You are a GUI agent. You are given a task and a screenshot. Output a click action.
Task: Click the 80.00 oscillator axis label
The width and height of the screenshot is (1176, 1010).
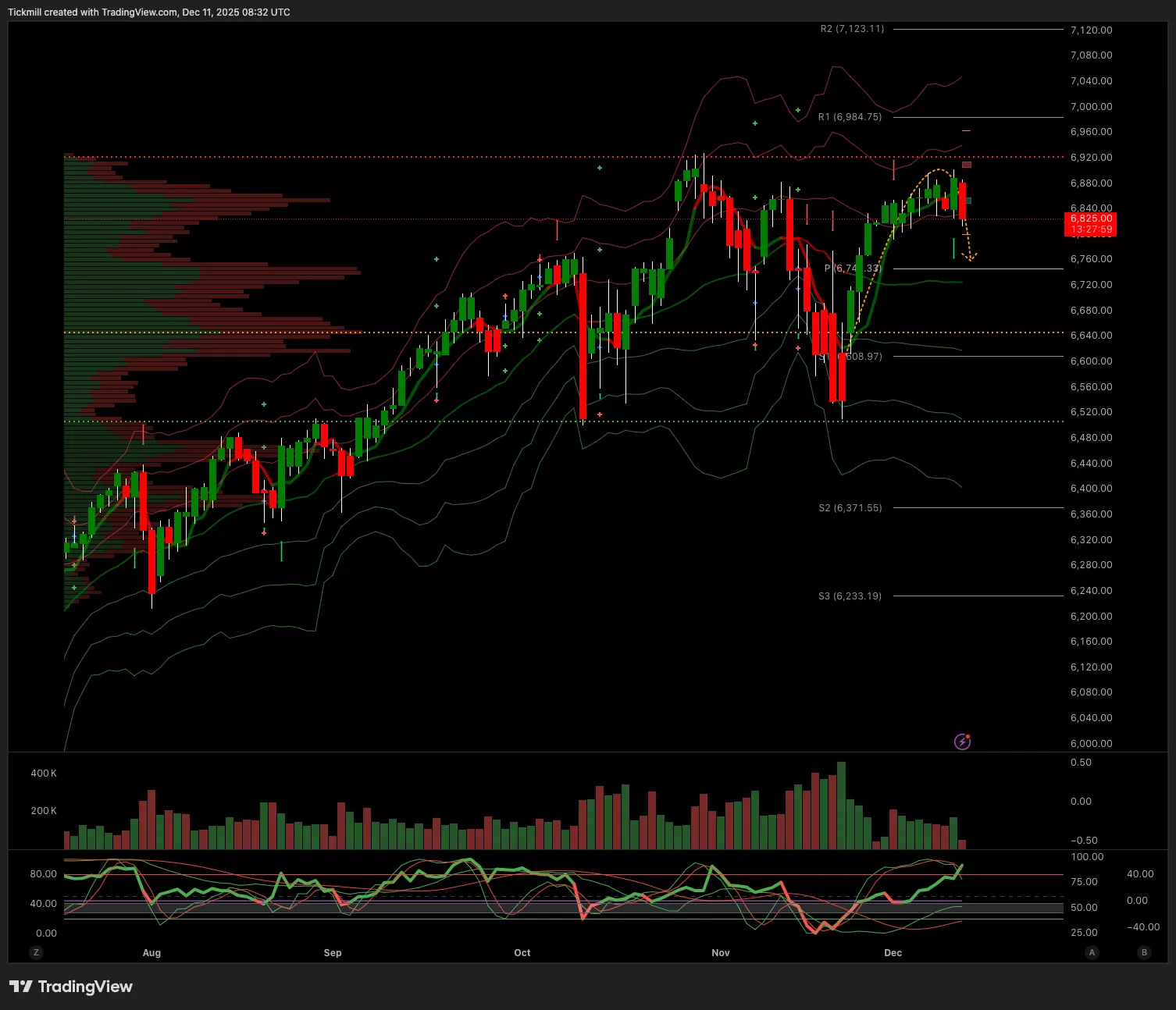[44, 874]
